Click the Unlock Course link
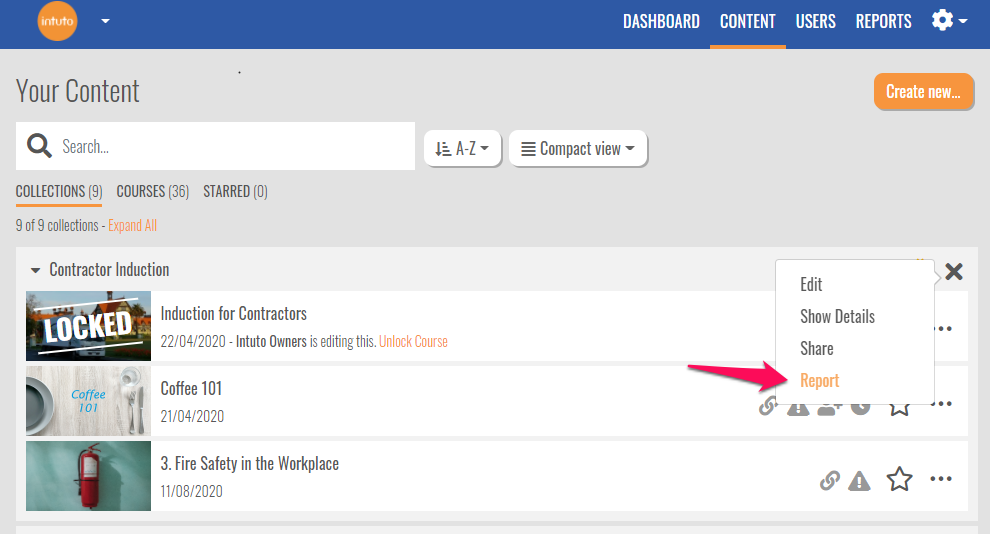990x534 pixels. coord(413,341)
